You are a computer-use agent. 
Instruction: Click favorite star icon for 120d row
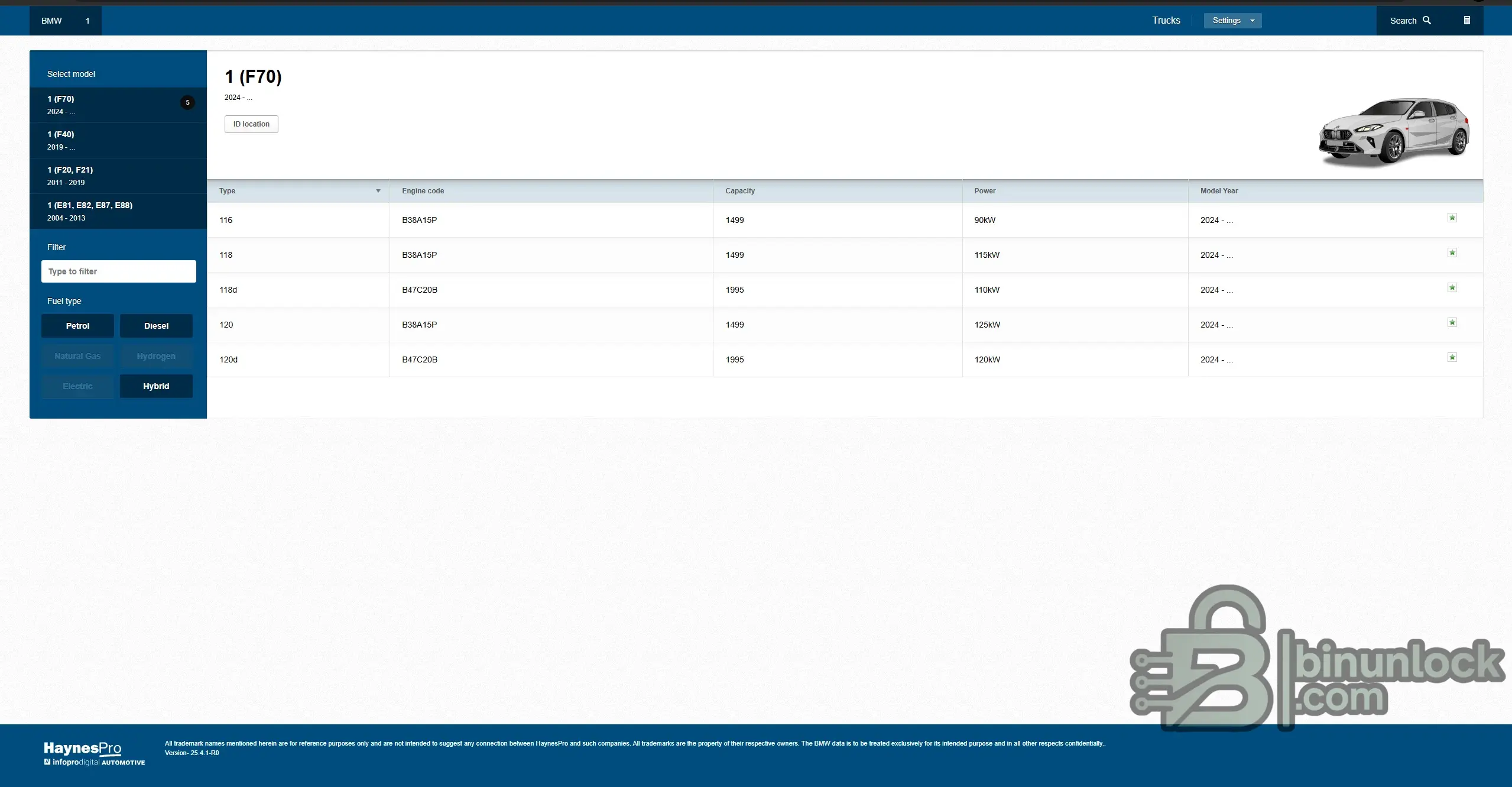(1452, 357)
